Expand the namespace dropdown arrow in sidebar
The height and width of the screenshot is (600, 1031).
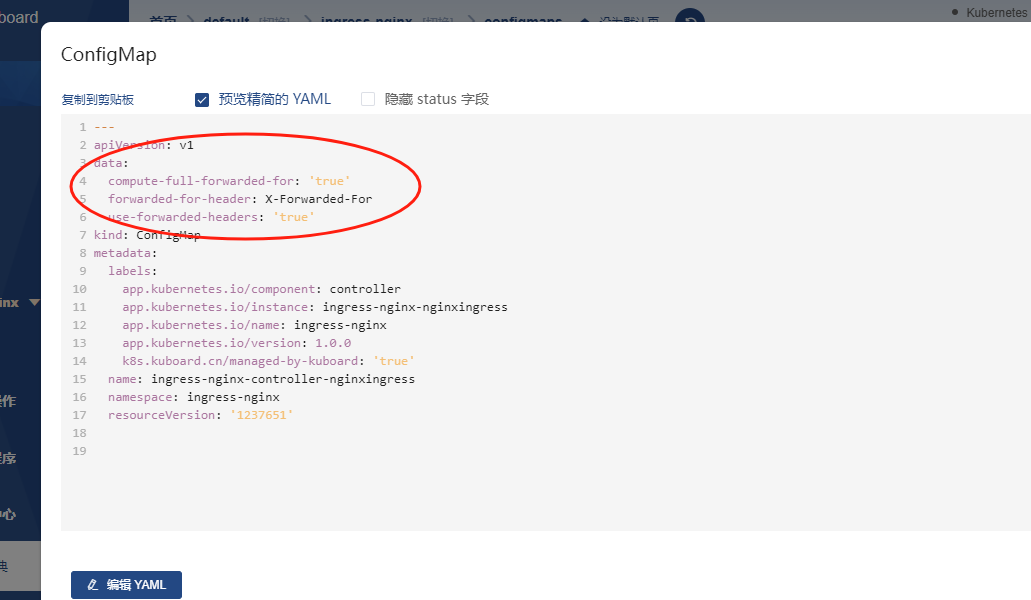[35, 302]
